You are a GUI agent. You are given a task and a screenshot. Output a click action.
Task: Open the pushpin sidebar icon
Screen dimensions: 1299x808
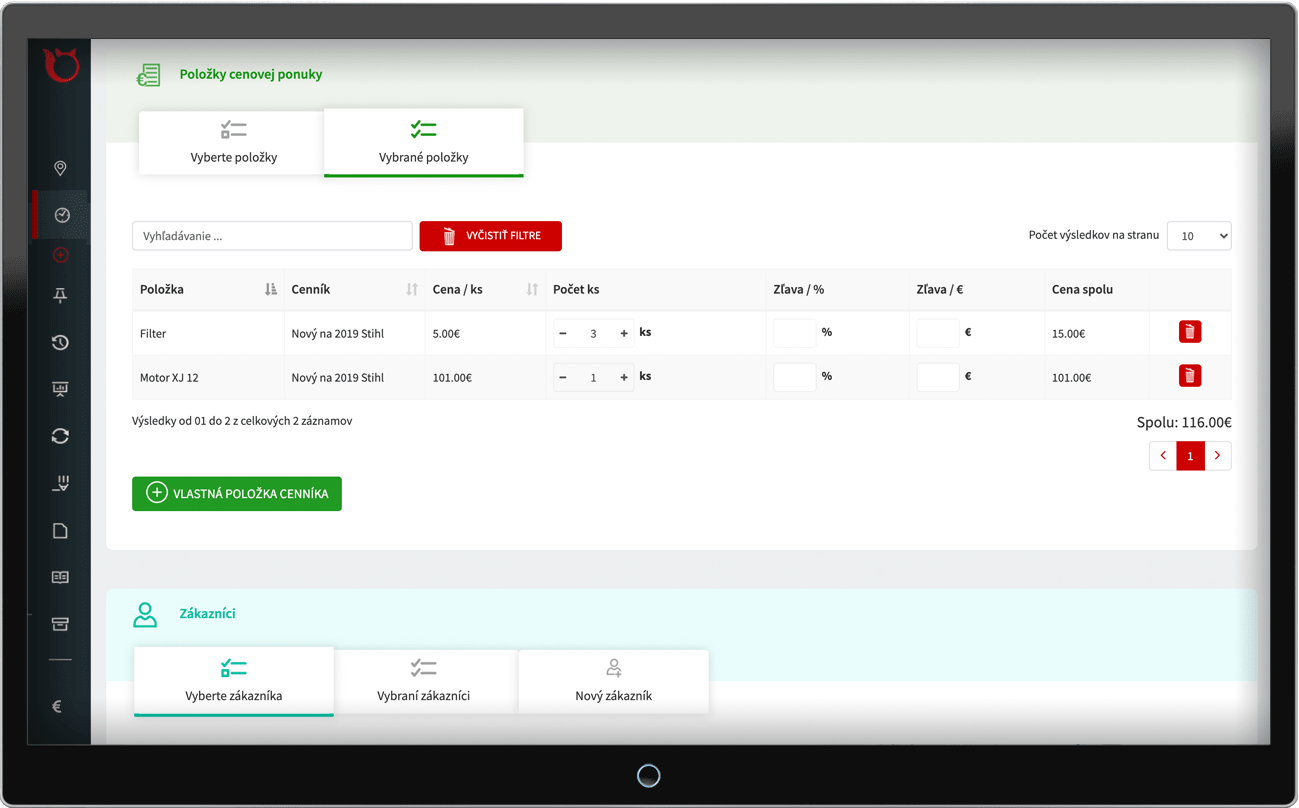(x=60, y=295)
